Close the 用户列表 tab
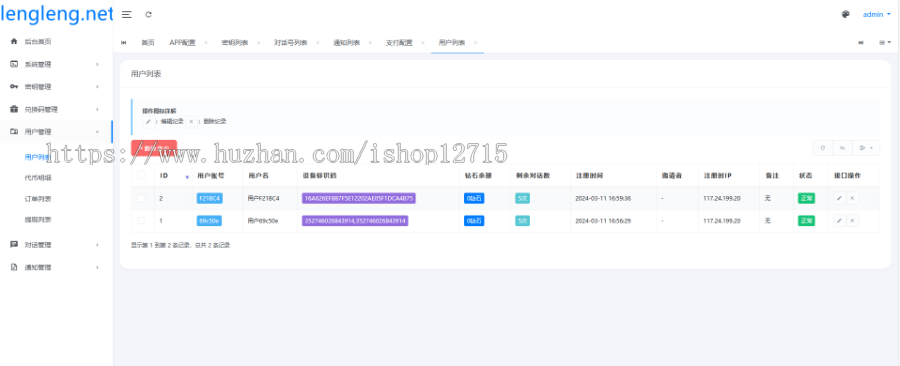Viewport: 900px width, 366px height. pos(475,42)
